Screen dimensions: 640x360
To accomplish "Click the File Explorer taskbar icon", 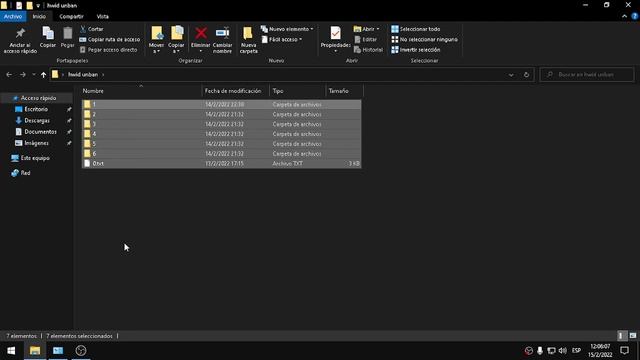I will click(35, 351).
